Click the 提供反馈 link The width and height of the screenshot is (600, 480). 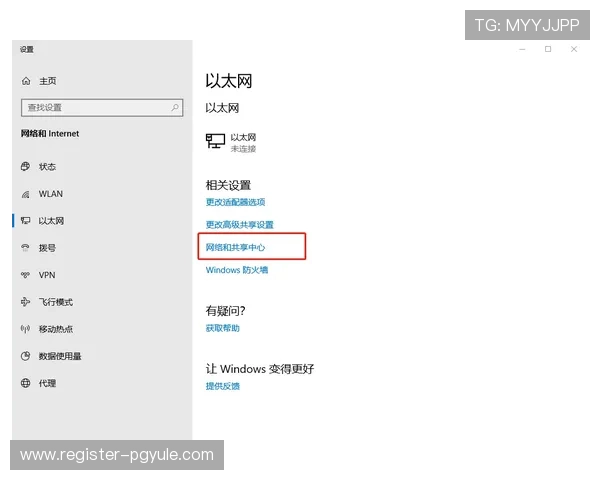(x=222, y=386)
